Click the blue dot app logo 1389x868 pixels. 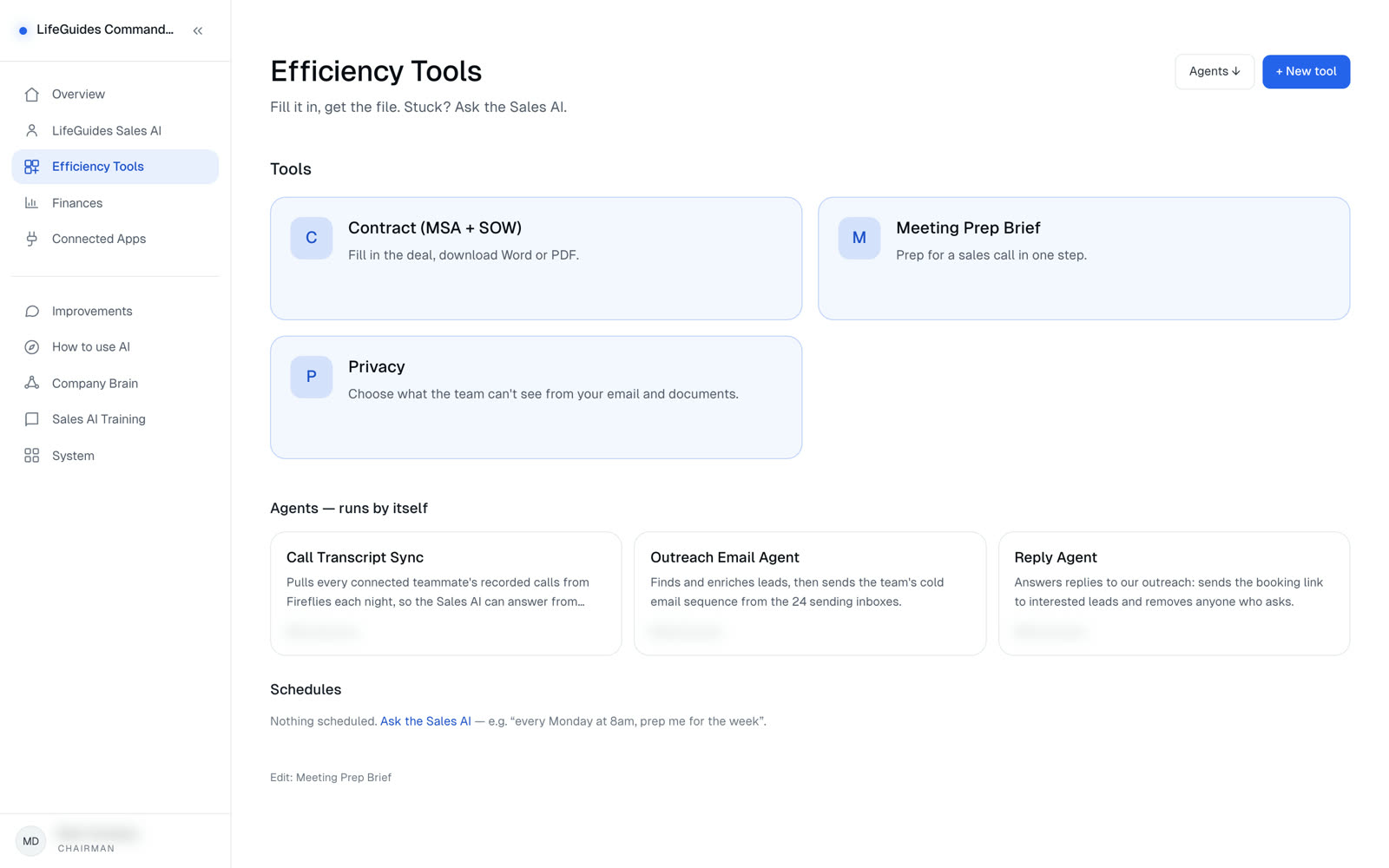(x=23, y=30)
